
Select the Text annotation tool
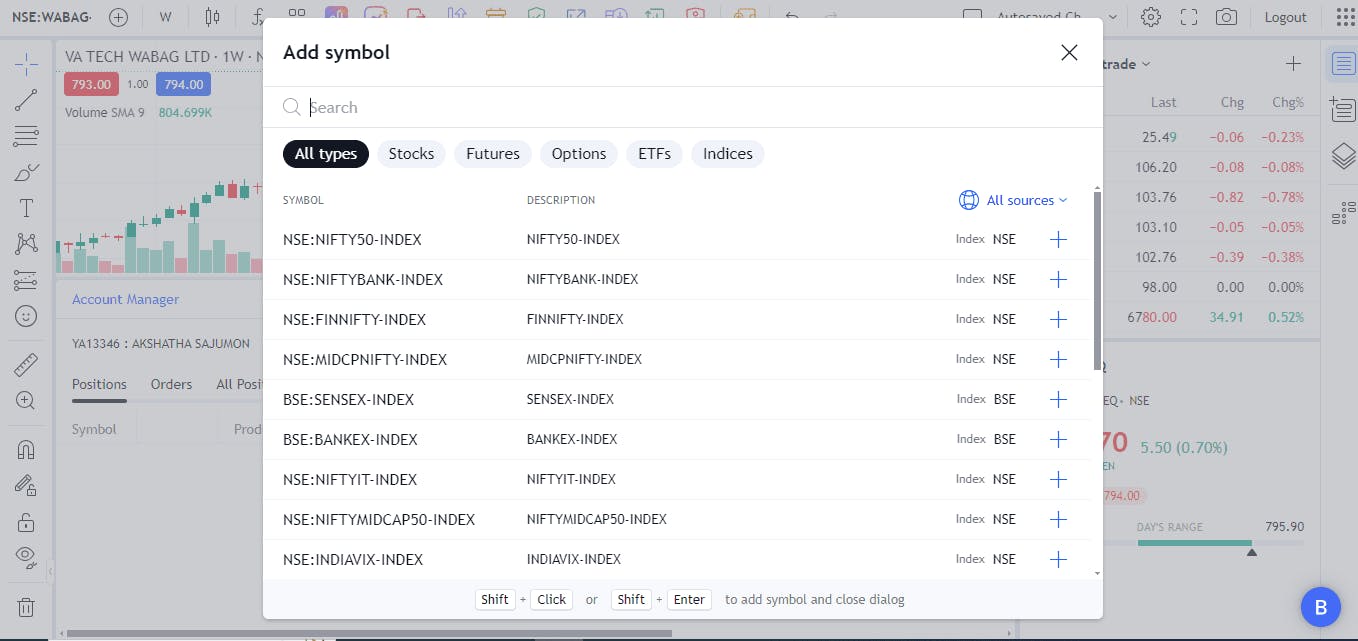(x=26, y=208)
